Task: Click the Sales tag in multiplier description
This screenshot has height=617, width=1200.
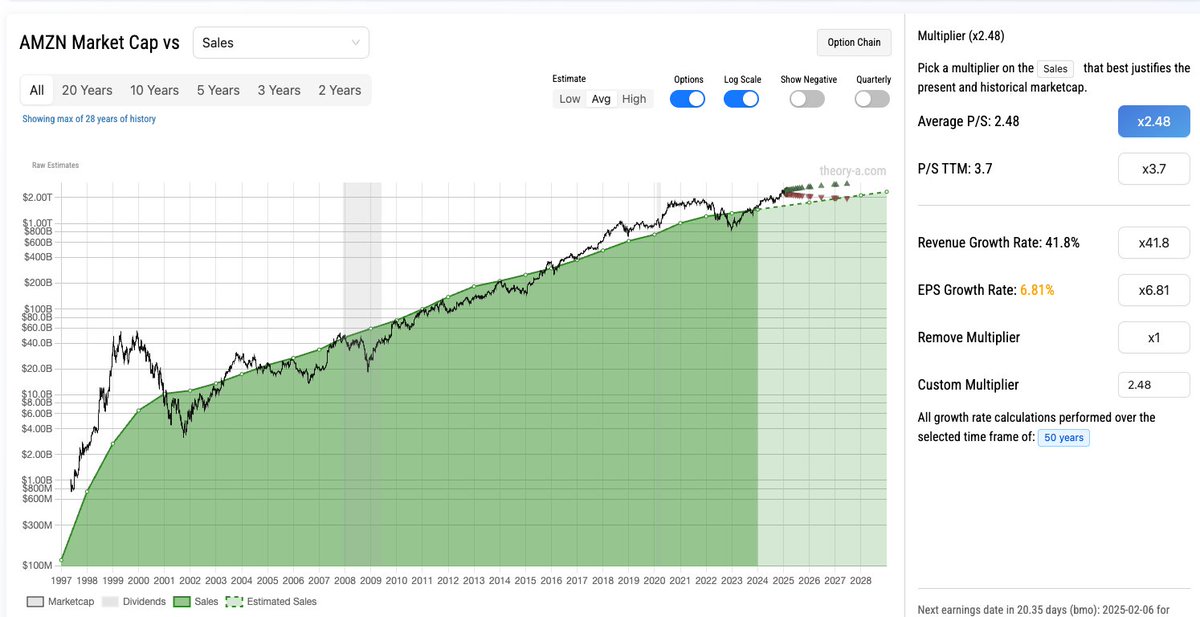Action: click(1055, 69)
